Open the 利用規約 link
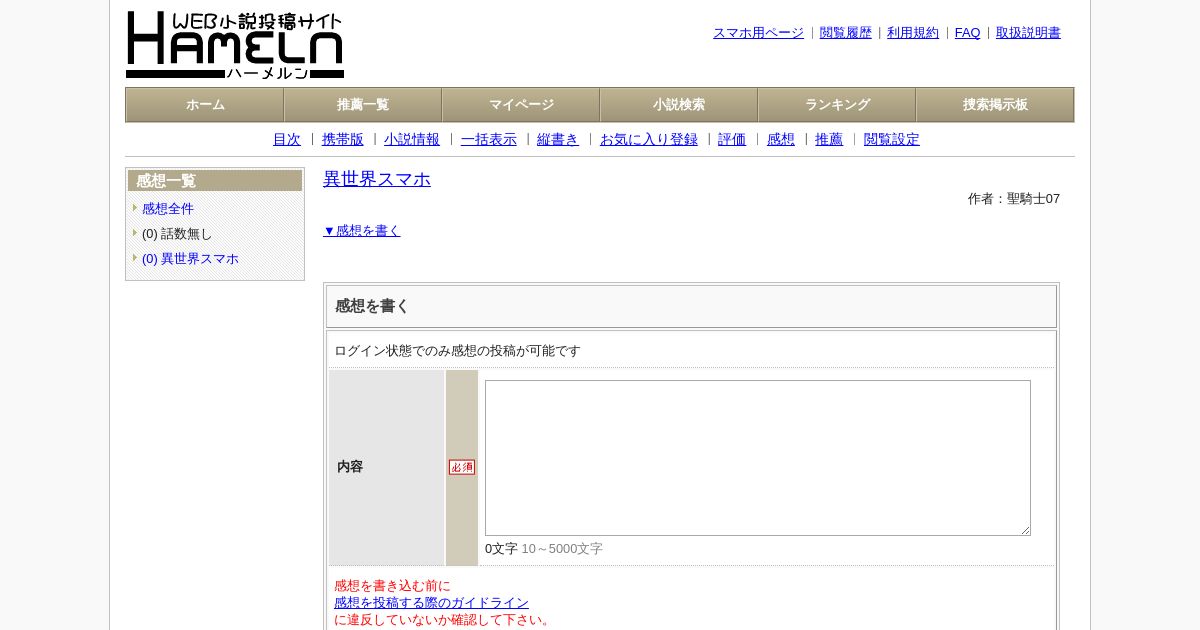The width and height of the screenshot is (1200, 630). [913, 33]
